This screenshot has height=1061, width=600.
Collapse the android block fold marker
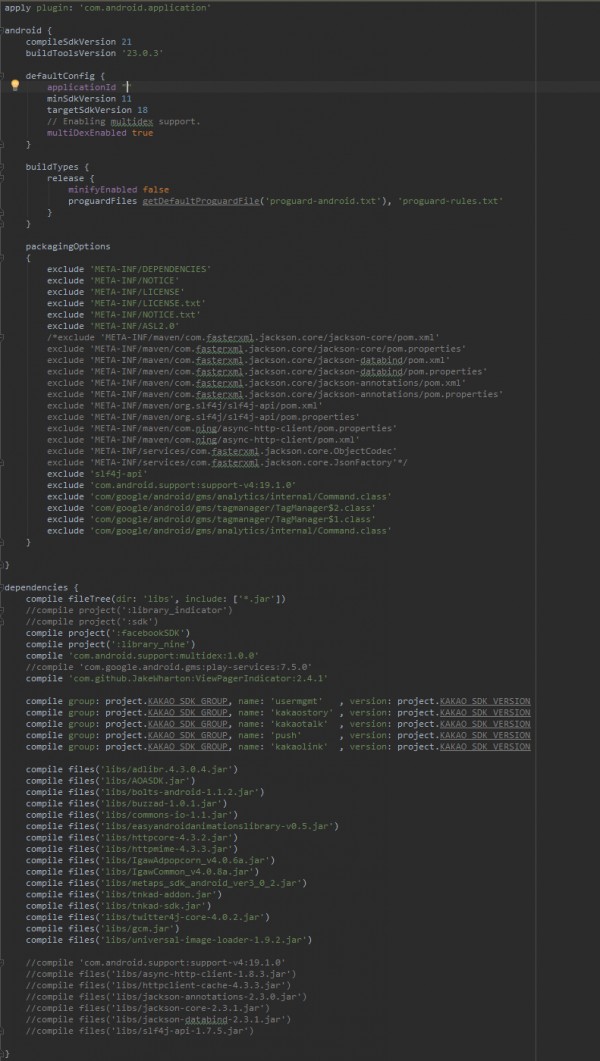[x=2, y=30]
